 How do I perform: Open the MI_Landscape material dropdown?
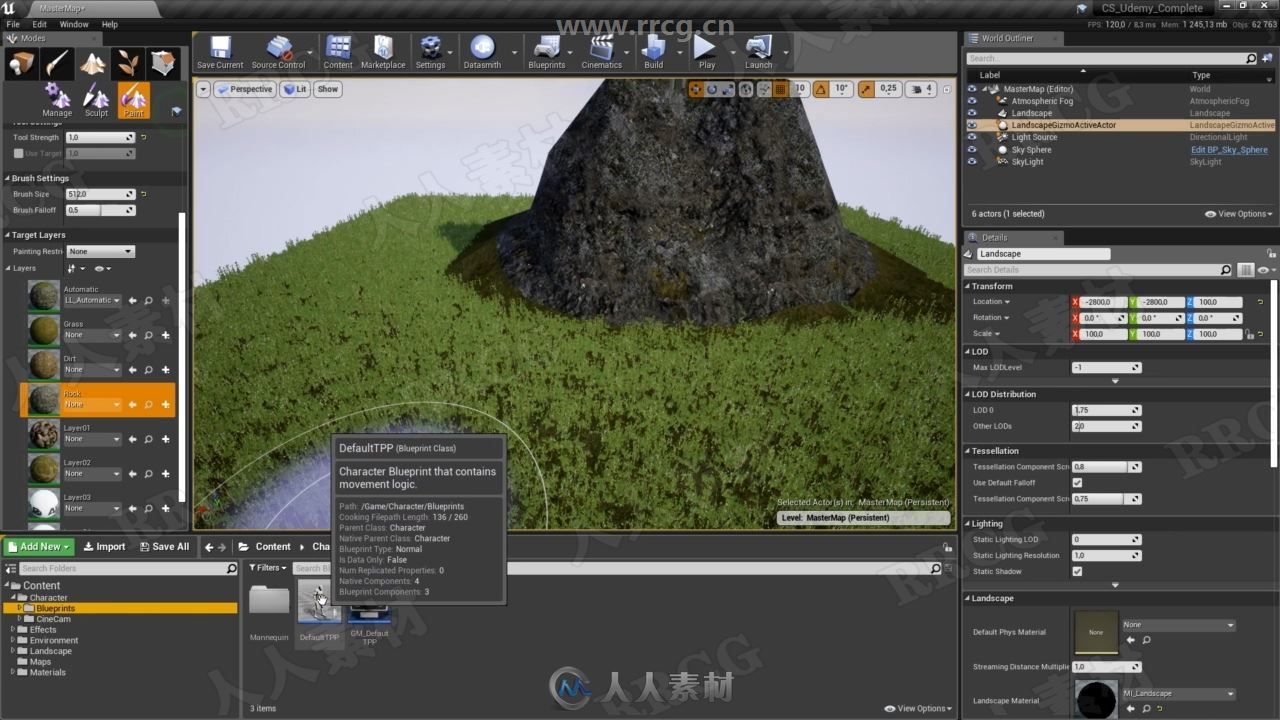point(1179,693)
